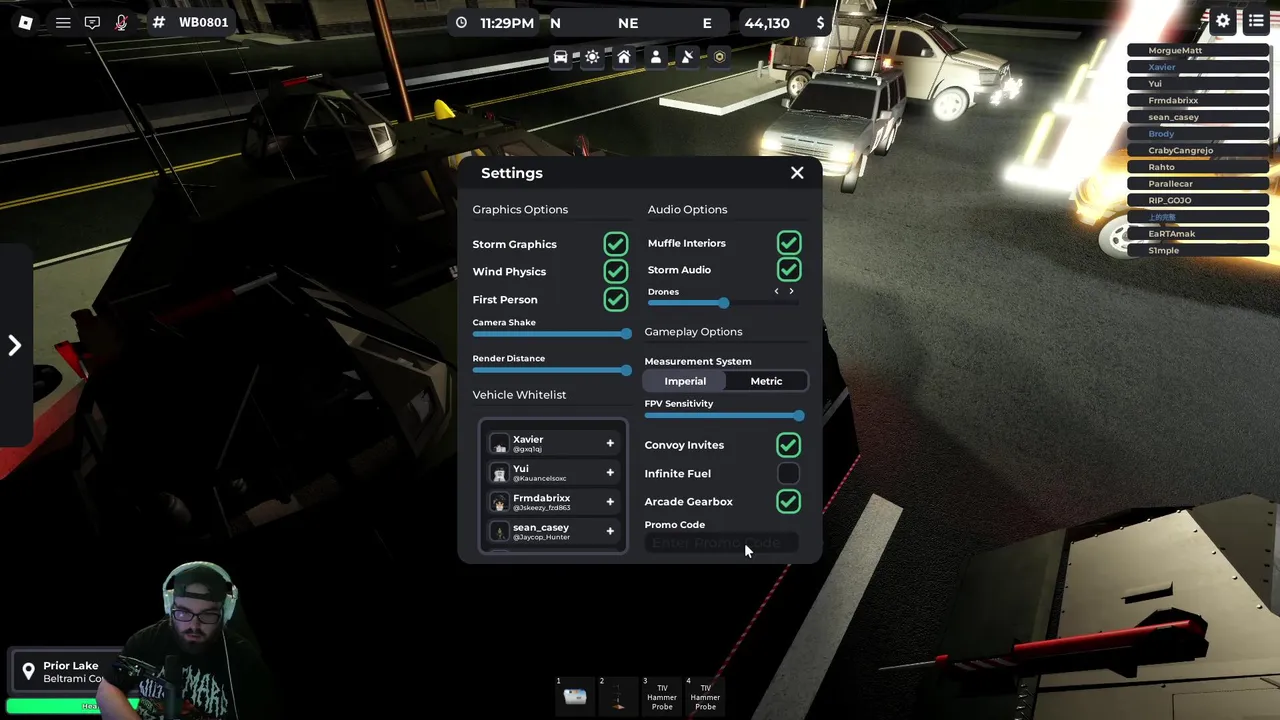1280x720 pixels.
Task: Select hotbar slot 1 item
Action: tap(575, 696)
